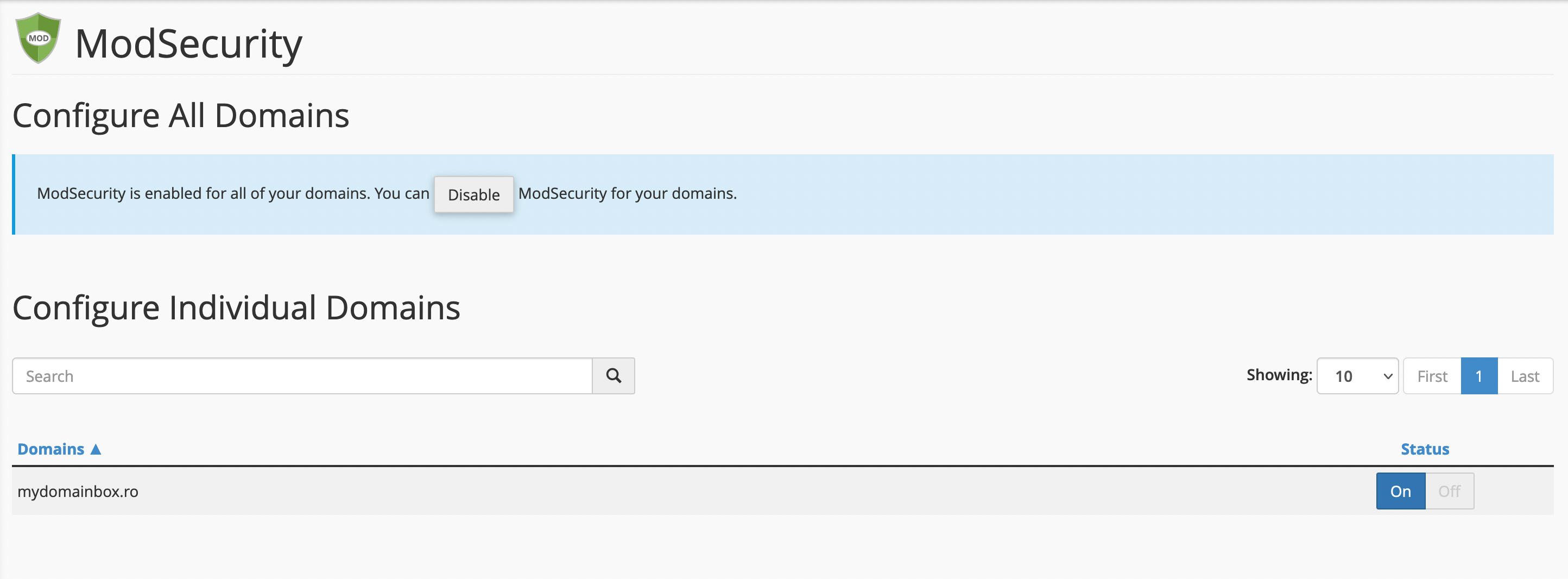Viewport: 1568px width, 579px height.
Task: Click the Showing: label text
Action: (x=1279, y=375)
